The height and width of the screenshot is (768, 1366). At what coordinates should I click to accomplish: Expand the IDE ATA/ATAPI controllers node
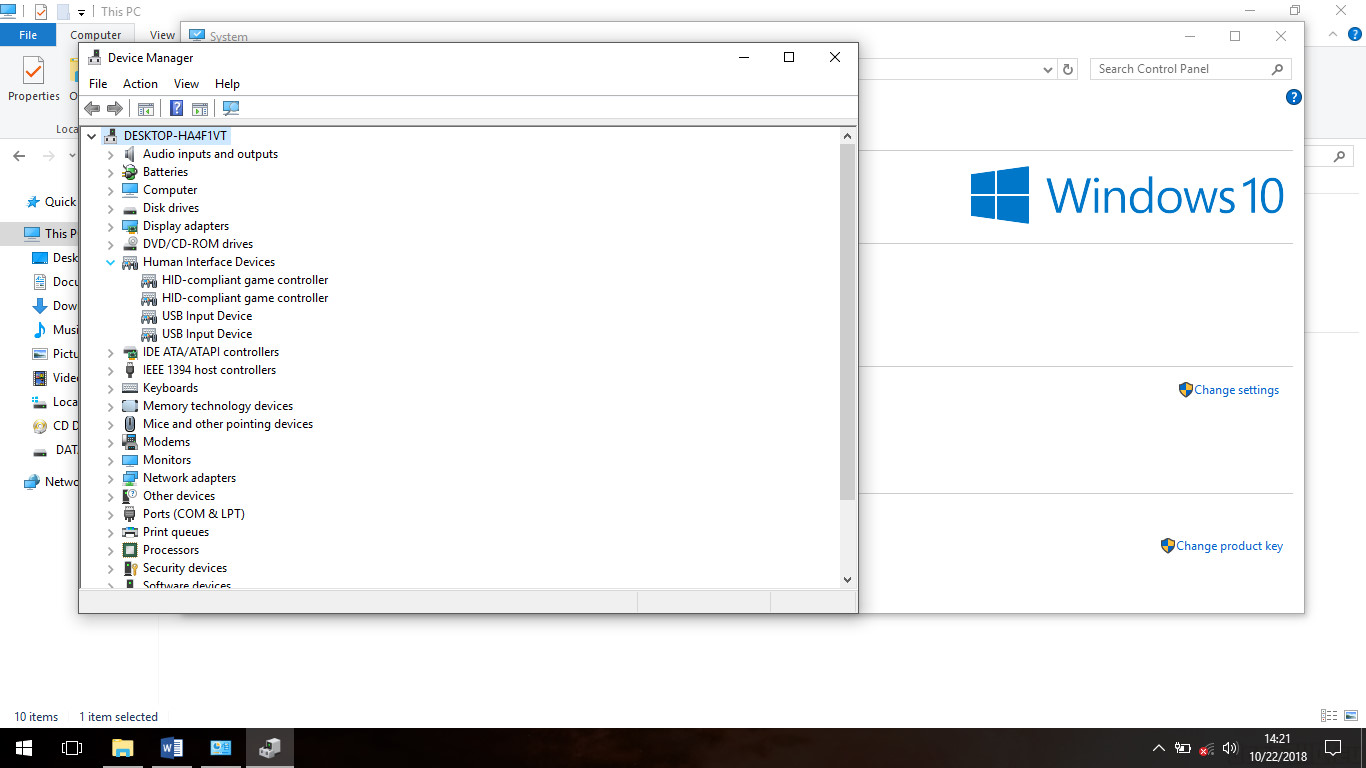[111, 352]
